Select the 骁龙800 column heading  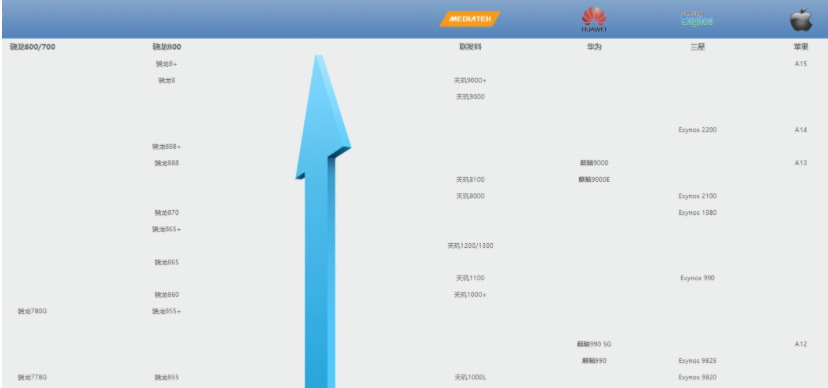point(166,47)
